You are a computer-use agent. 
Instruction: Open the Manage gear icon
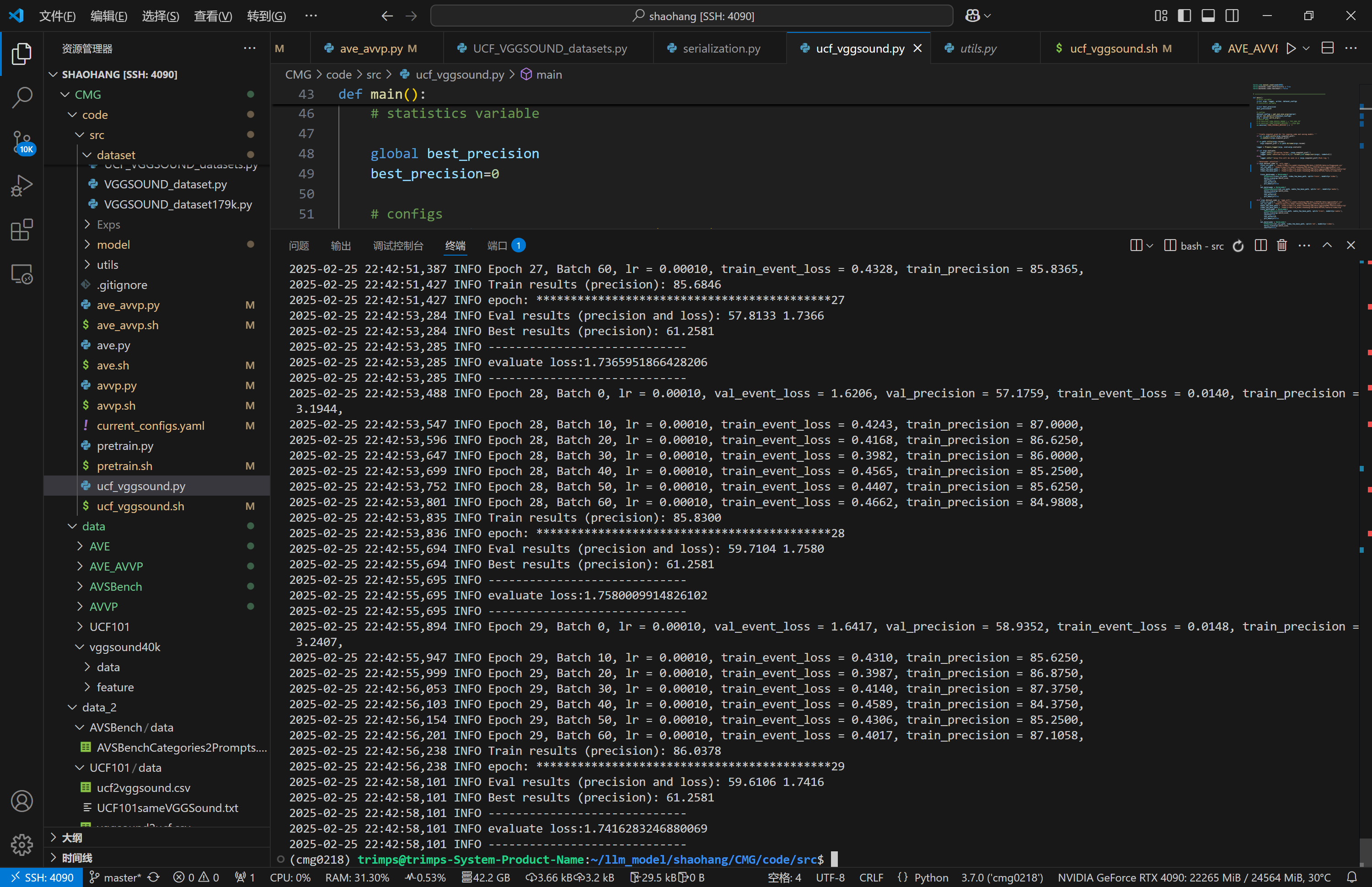coord(22,844)
